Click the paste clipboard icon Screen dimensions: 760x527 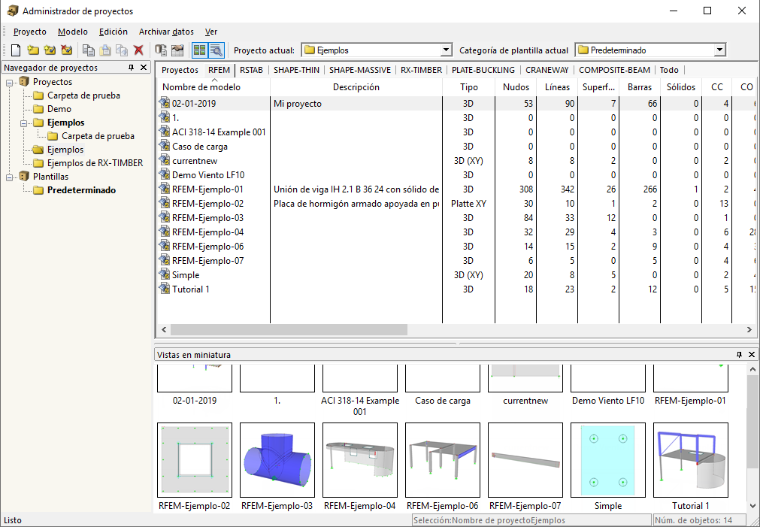coord(105,50)
